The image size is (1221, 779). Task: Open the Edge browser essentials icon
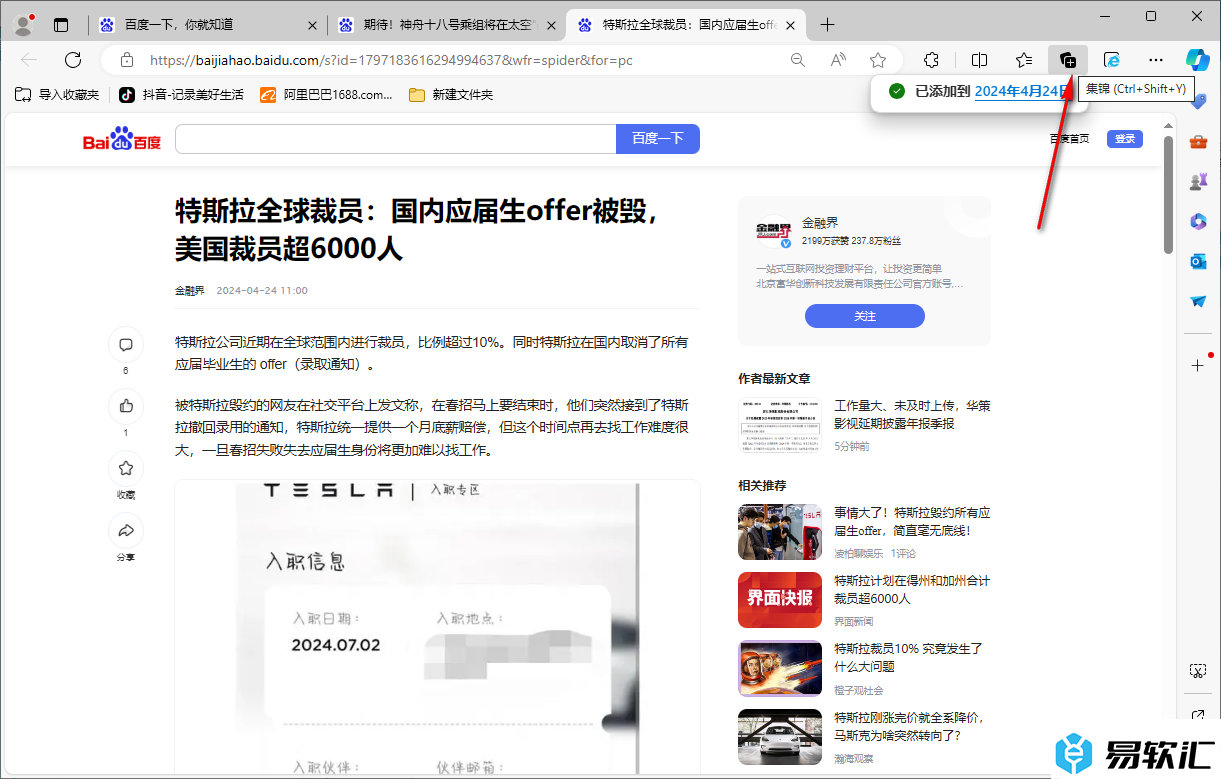[1112, 60]
